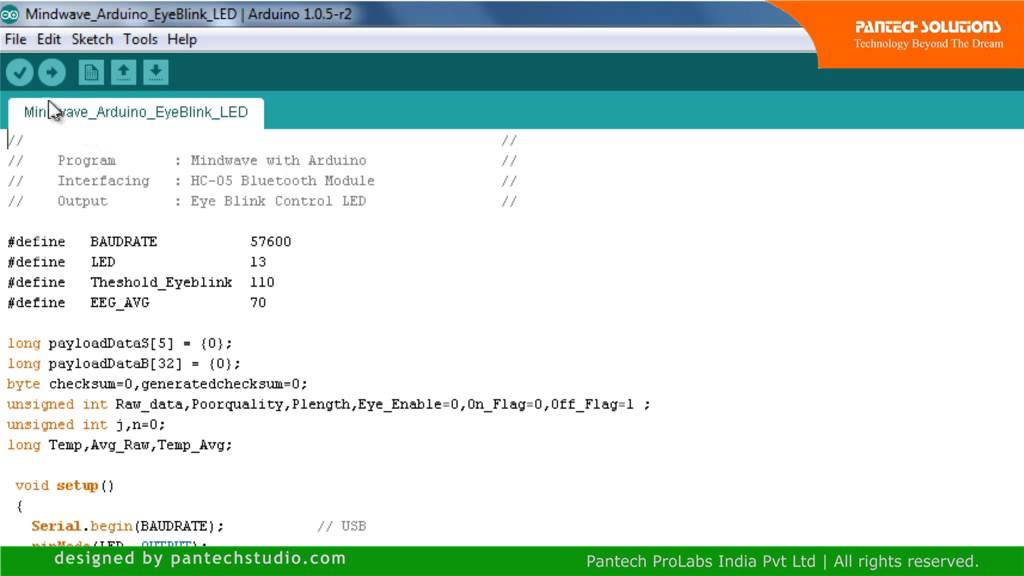Select the Mindwave_Arduino_EyeBlink_LED sketch tab
The height and width of the screenshot is (576, 1024).
[136, 112]
